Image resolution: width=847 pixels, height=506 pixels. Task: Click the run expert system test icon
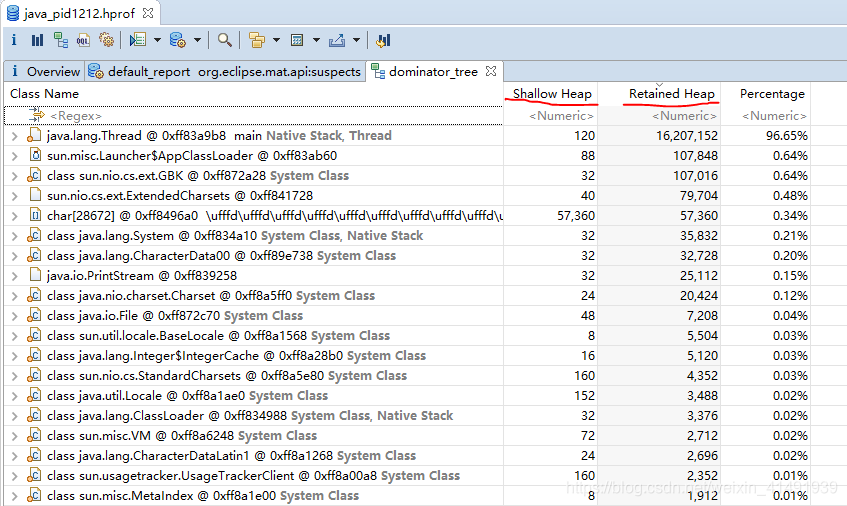(138, 40)
